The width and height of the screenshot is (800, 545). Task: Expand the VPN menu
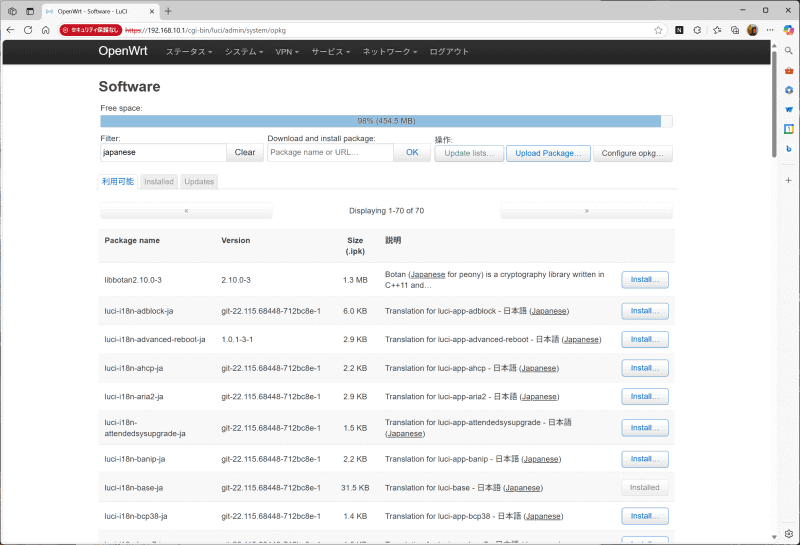click(287, 52)
